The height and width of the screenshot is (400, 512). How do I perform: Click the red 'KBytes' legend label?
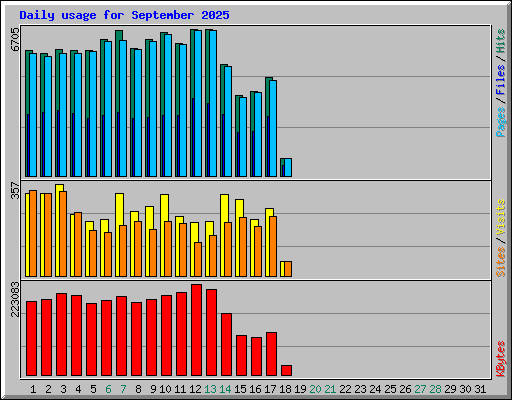(x=501, y=359)
